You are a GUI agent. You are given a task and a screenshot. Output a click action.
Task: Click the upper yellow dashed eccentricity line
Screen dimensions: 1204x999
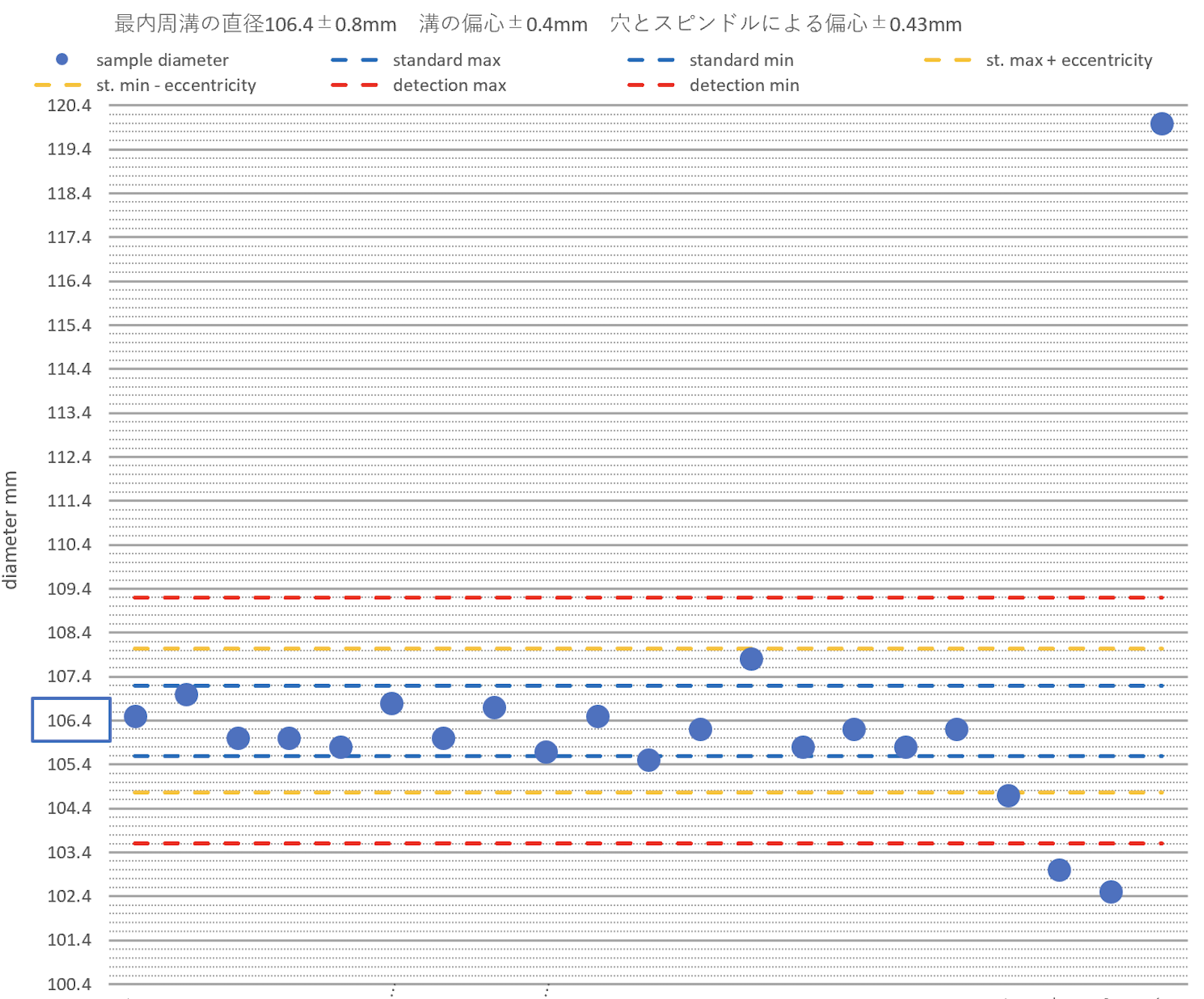[x=648, y=649]
